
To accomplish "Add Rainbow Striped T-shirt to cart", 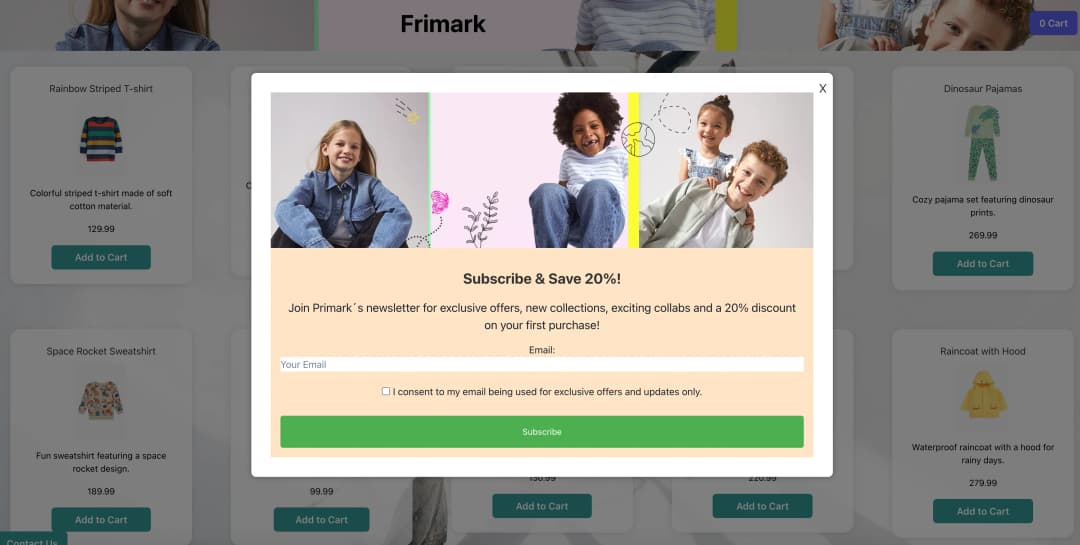I will coord(101,258).
